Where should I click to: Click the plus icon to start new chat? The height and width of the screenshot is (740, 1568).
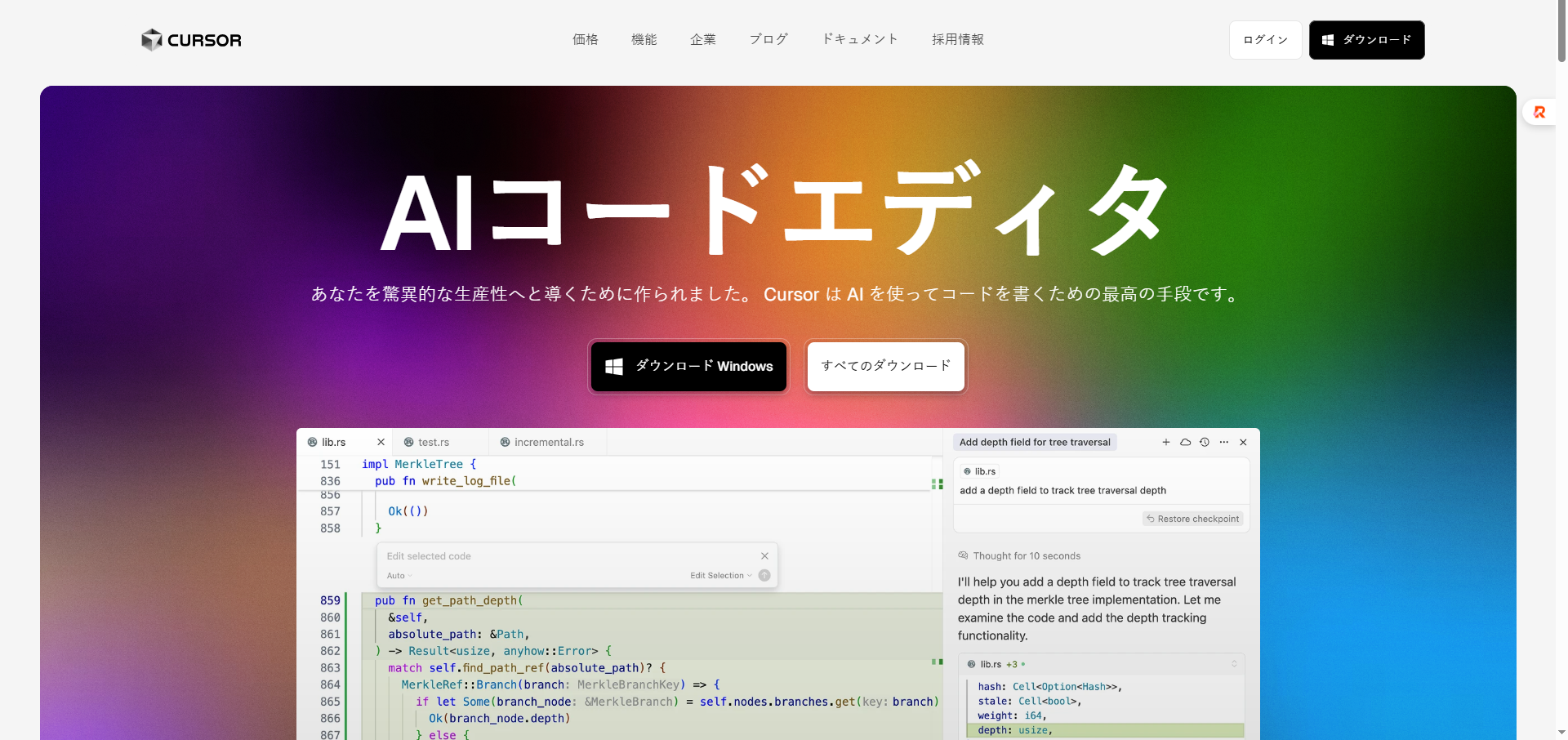pyautogui.click(x=1166, y=442)
